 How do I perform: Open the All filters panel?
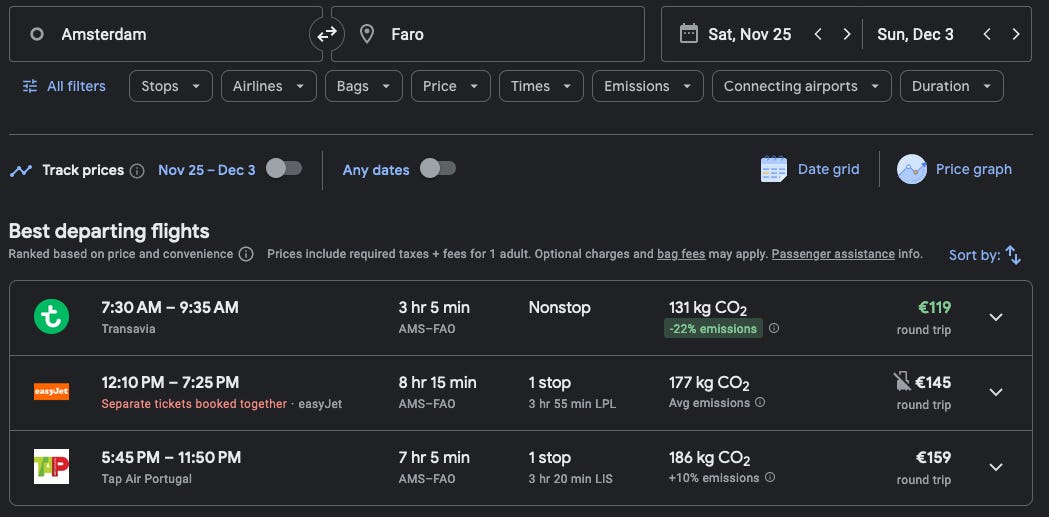point(64,86)
